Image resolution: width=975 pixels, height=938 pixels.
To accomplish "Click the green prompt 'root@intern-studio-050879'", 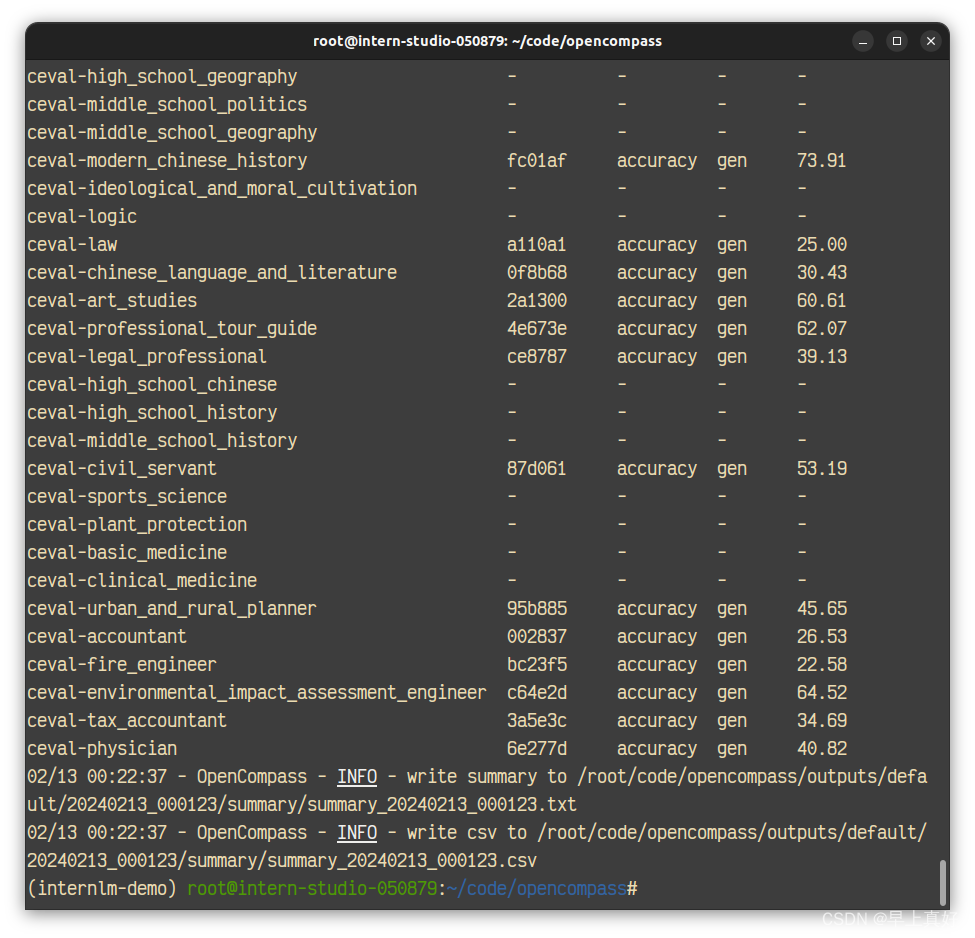I will click(312, 888).
